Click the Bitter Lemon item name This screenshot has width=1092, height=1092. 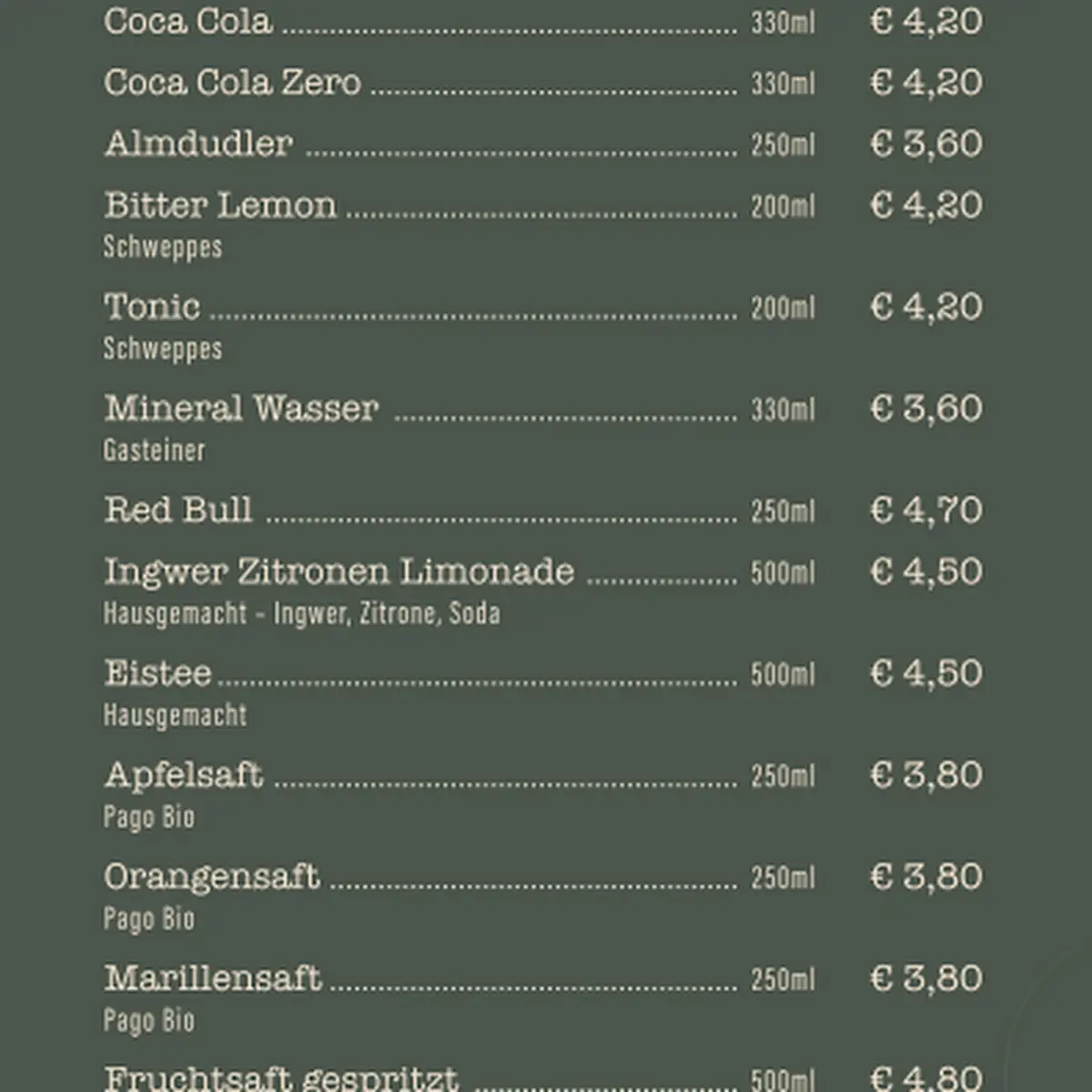pos(220,205)
